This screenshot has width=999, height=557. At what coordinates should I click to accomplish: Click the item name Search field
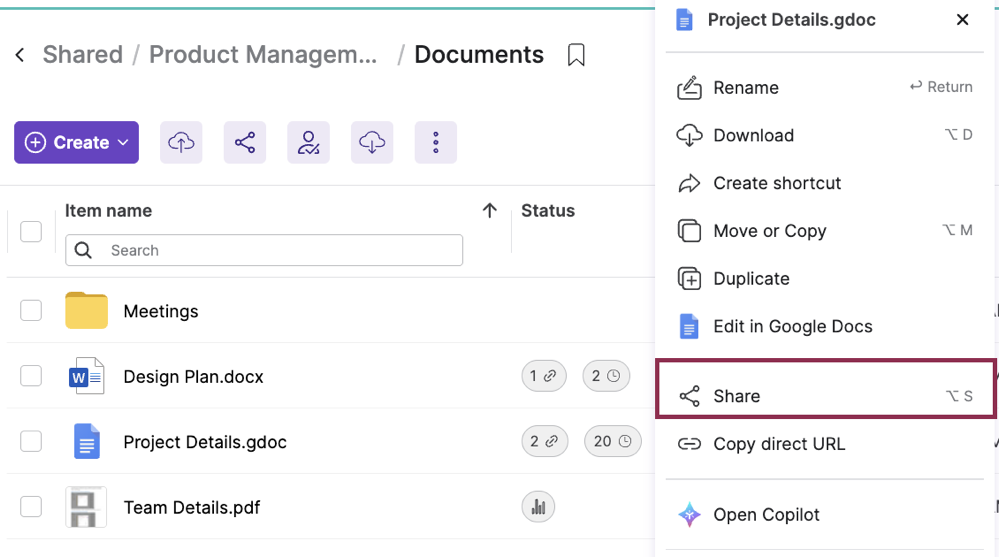[x=264, y=250]
